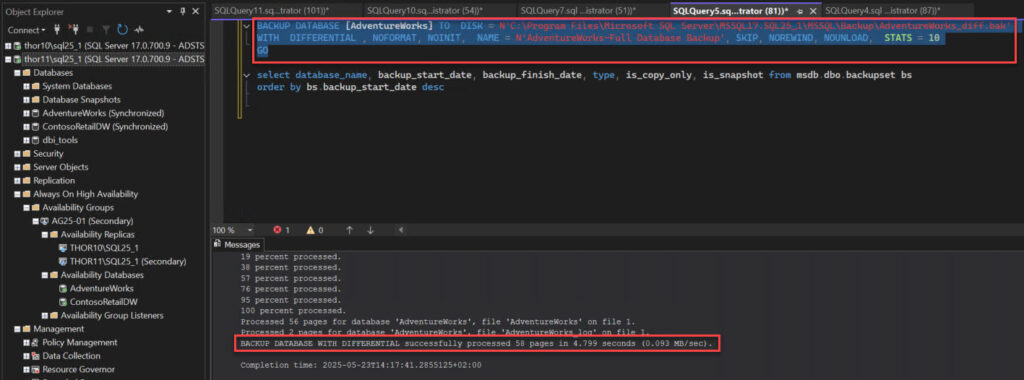Collapse the Databases folder
Viewport: 1024px width, 380px height.
[17, 73]
